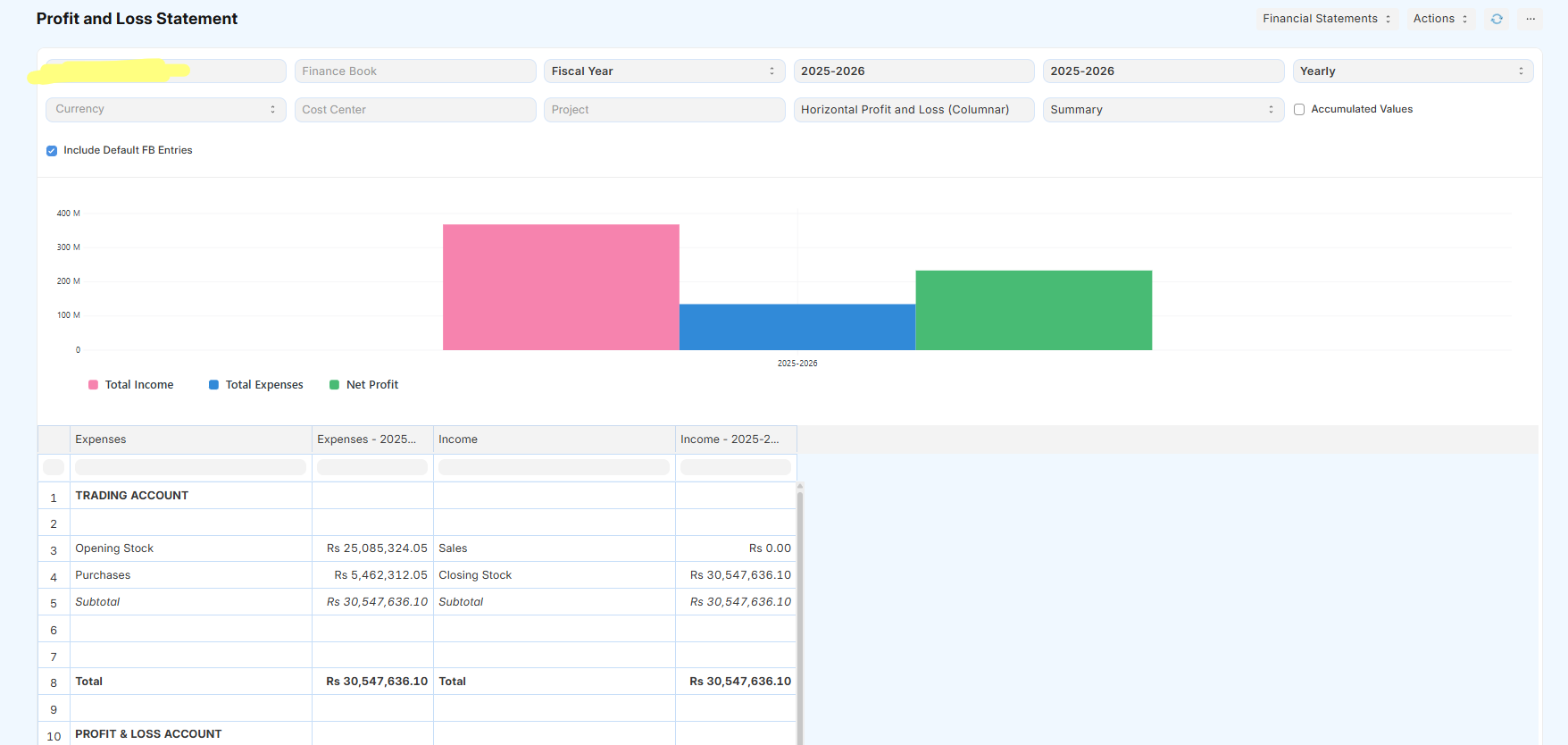
Task: Open the Actions menu
Action: 1439,19
